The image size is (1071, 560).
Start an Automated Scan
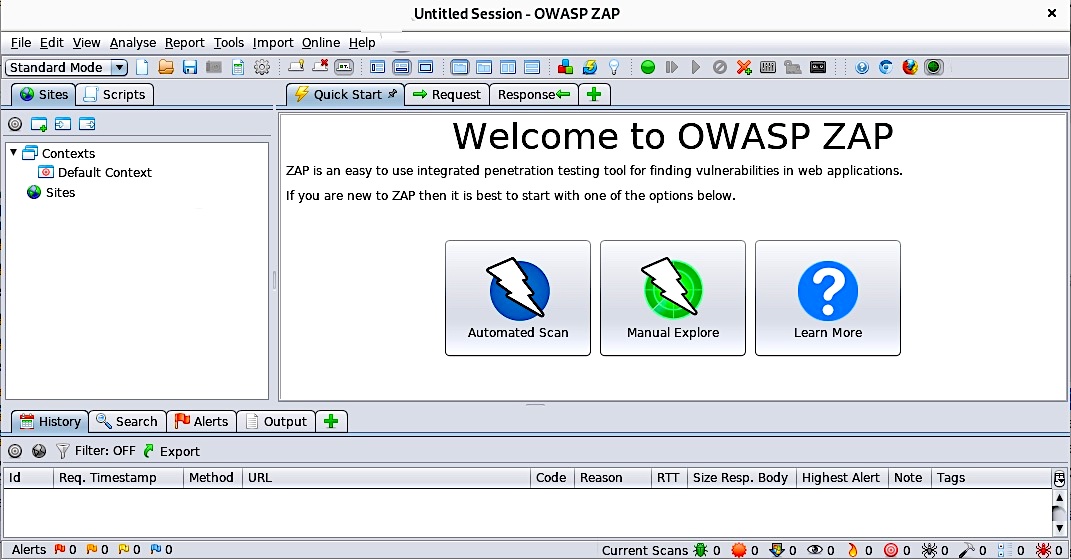pos(518,298)
